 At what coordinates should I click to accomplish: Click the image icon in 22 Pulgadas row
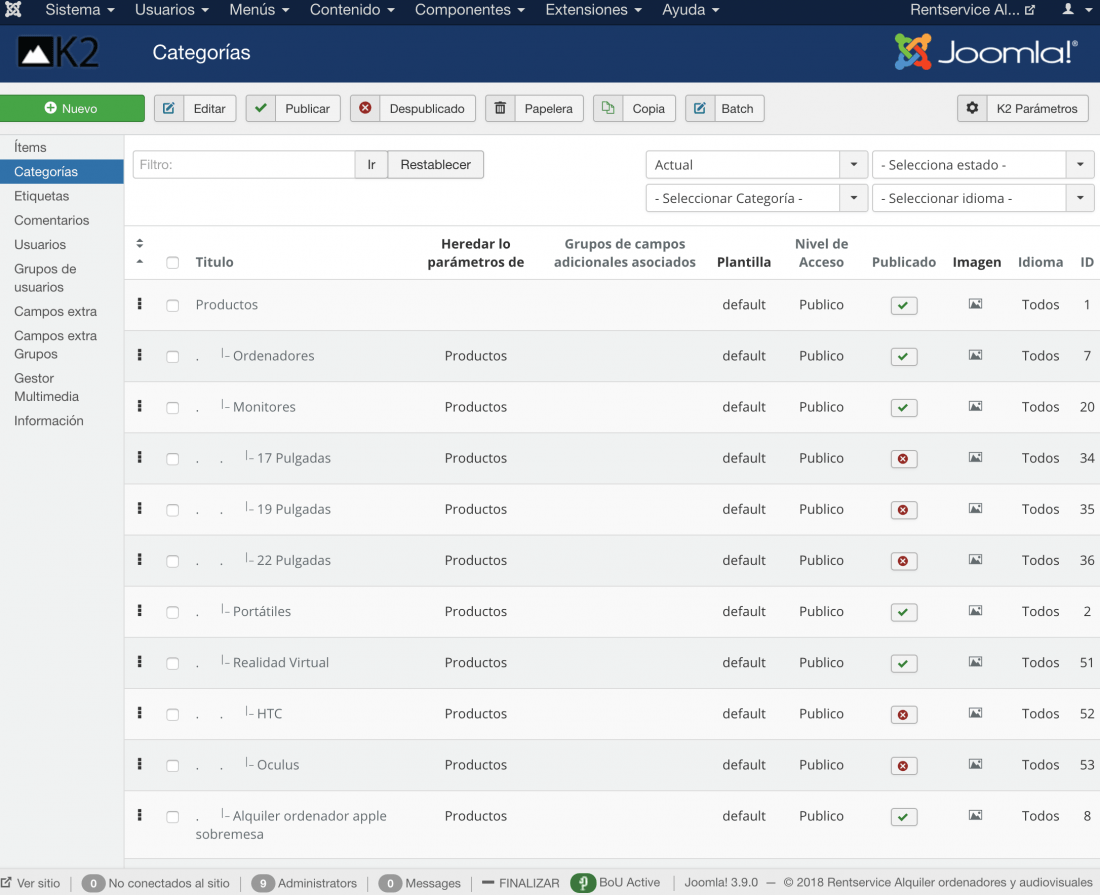(975, 560)
